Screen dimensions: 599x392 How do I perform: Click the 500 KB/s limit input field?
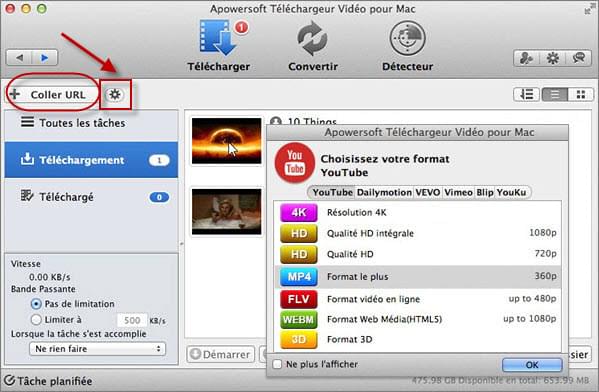[x=132, y=320]
